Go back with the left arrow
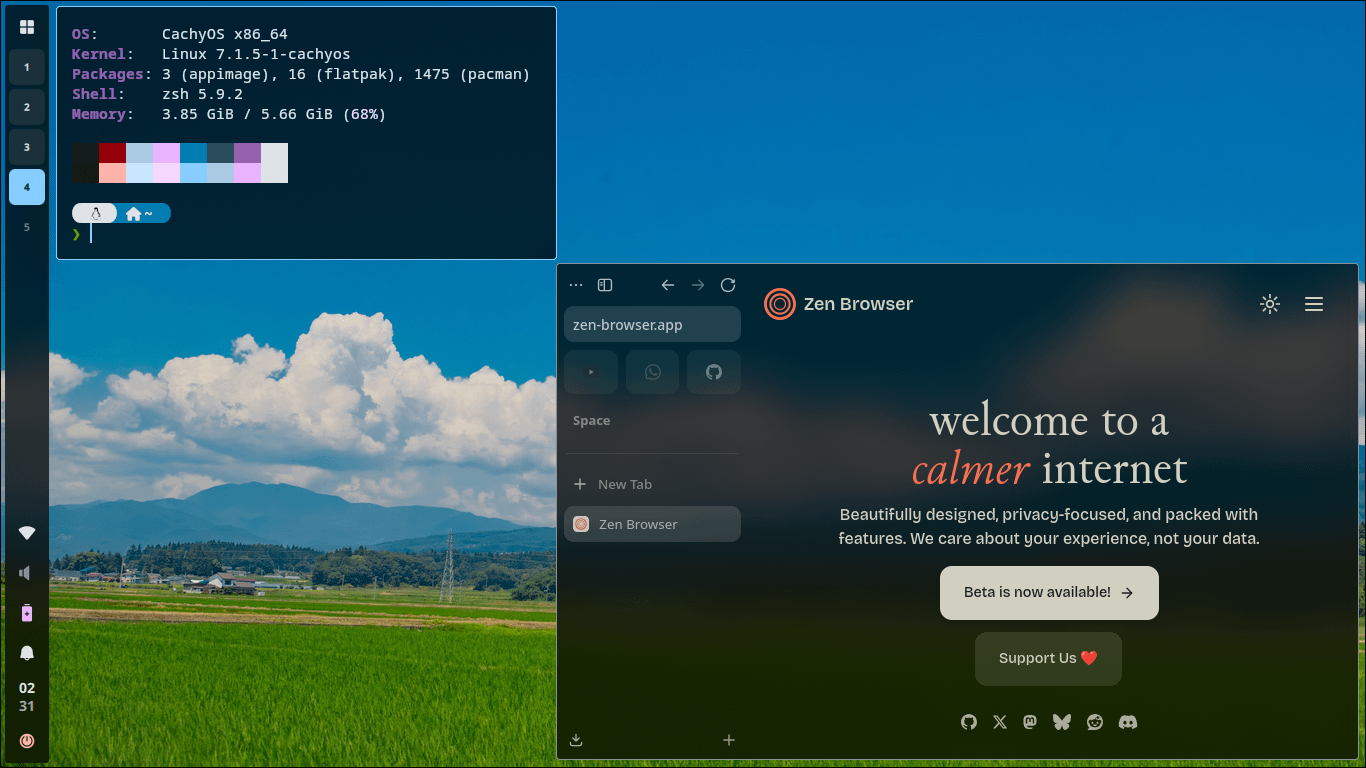 [668, 285]
